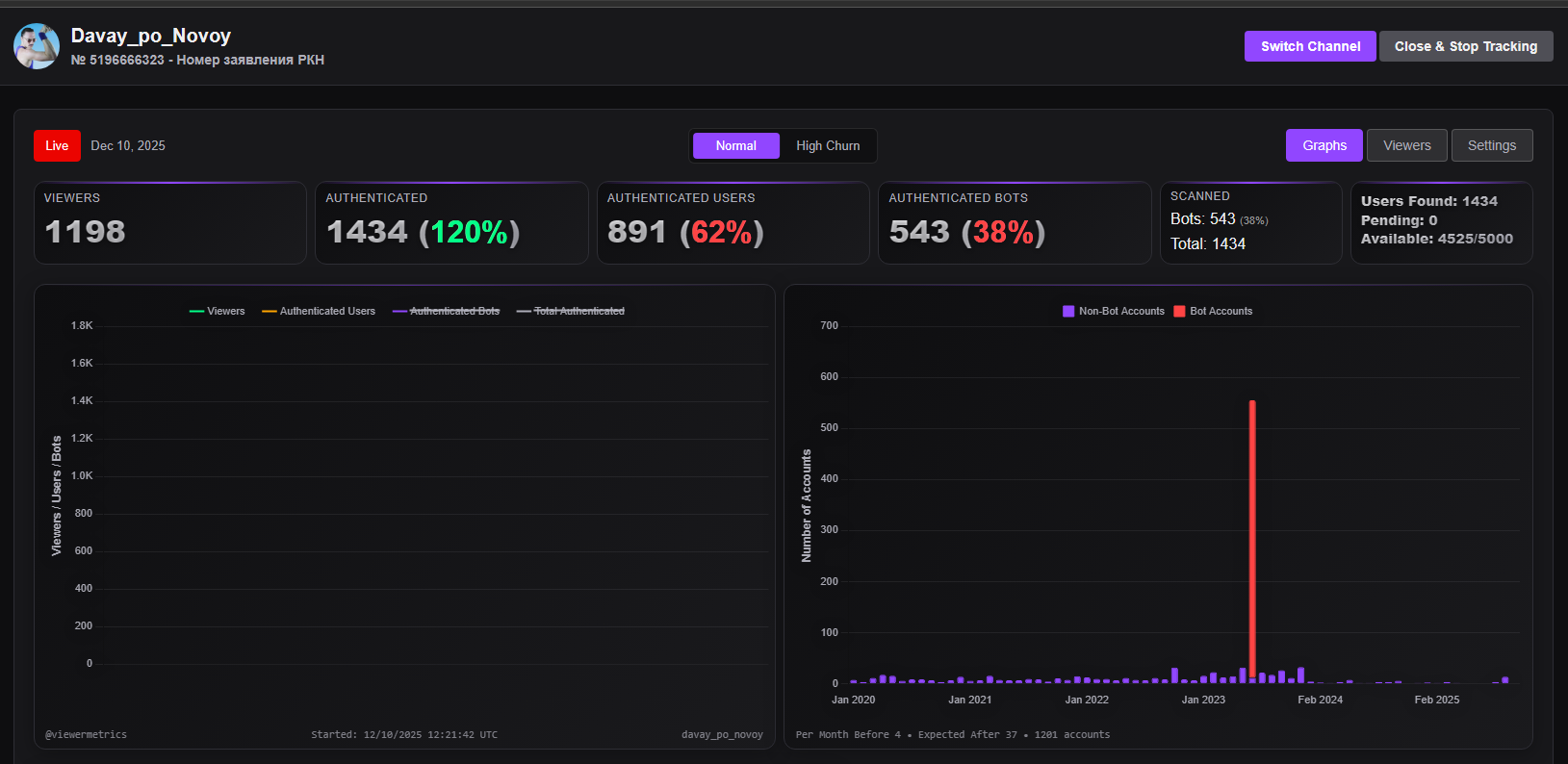Click the Scanned bots summary card
The image size is (1568, 764).
click(1250, 222)
